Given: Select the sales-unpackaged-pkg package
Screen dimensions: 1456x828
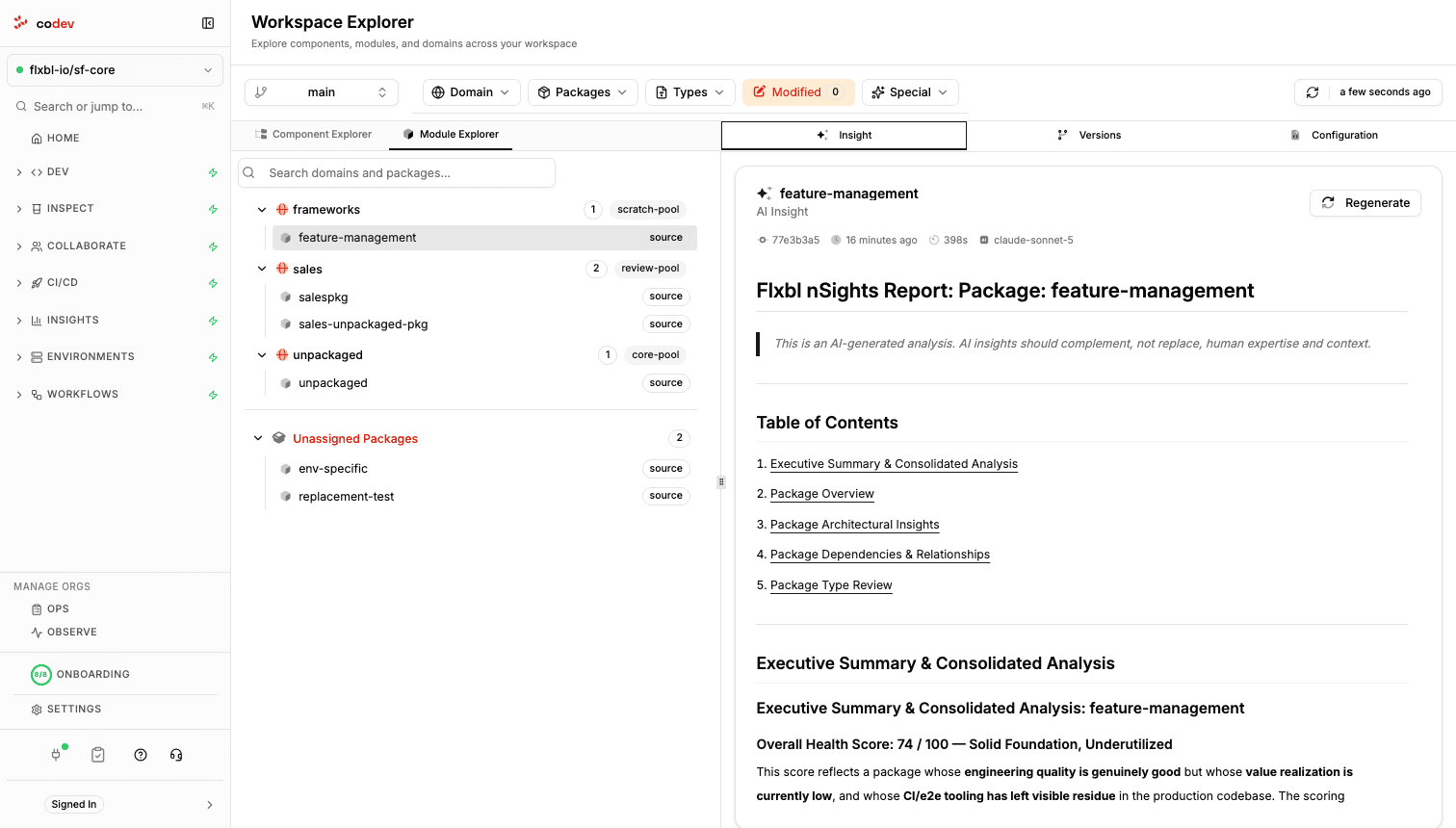Looking at the screenshot, I should click(484, 324).
